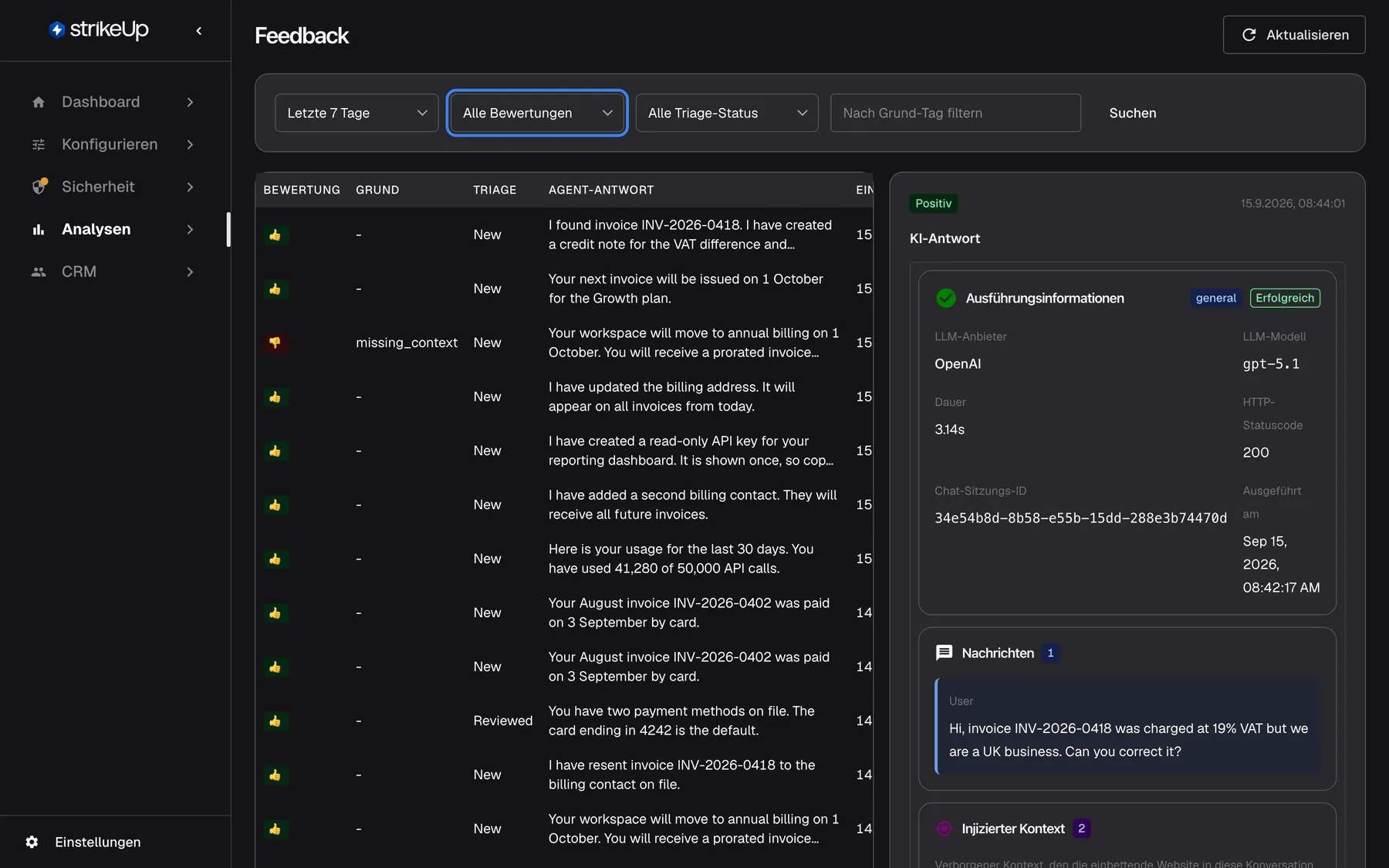The width and height of the screenshot is (1389, 868).
Task: Expand the Konfigurieren menu chevron
Action: coord(191,144)
